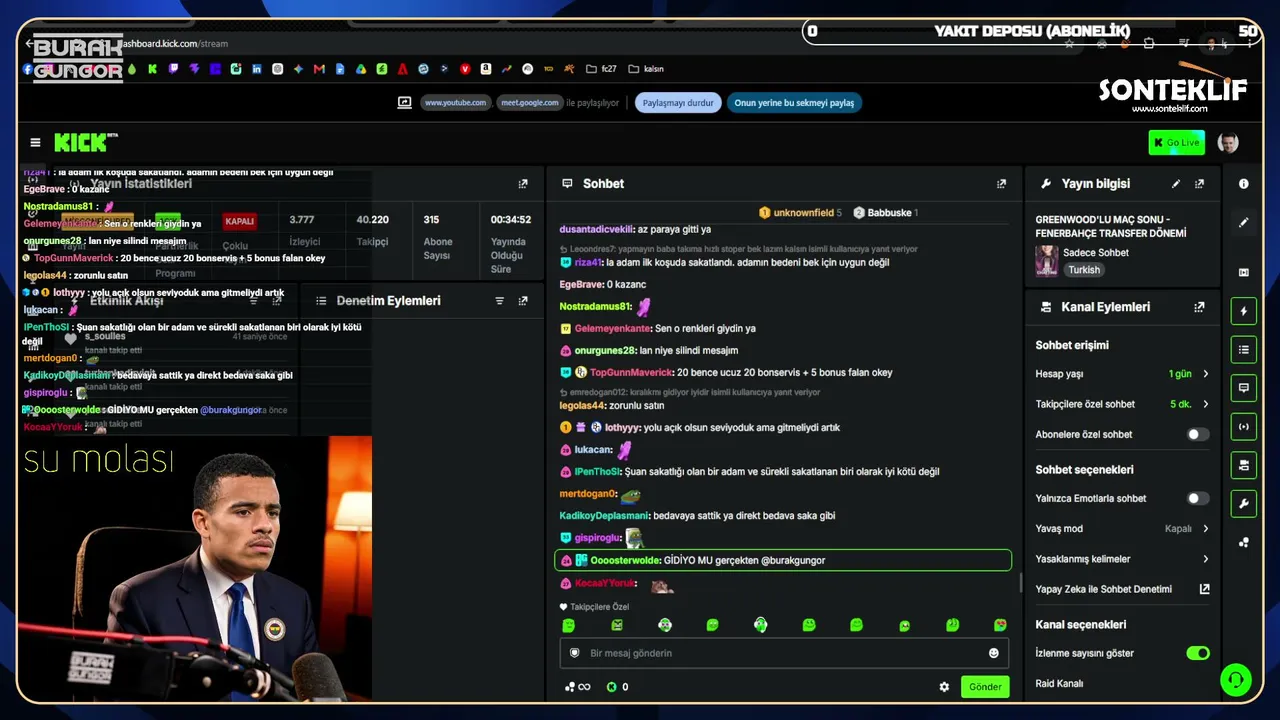
Task: Open the fc27 bookmark folder
Action: (x=600, y=69)
